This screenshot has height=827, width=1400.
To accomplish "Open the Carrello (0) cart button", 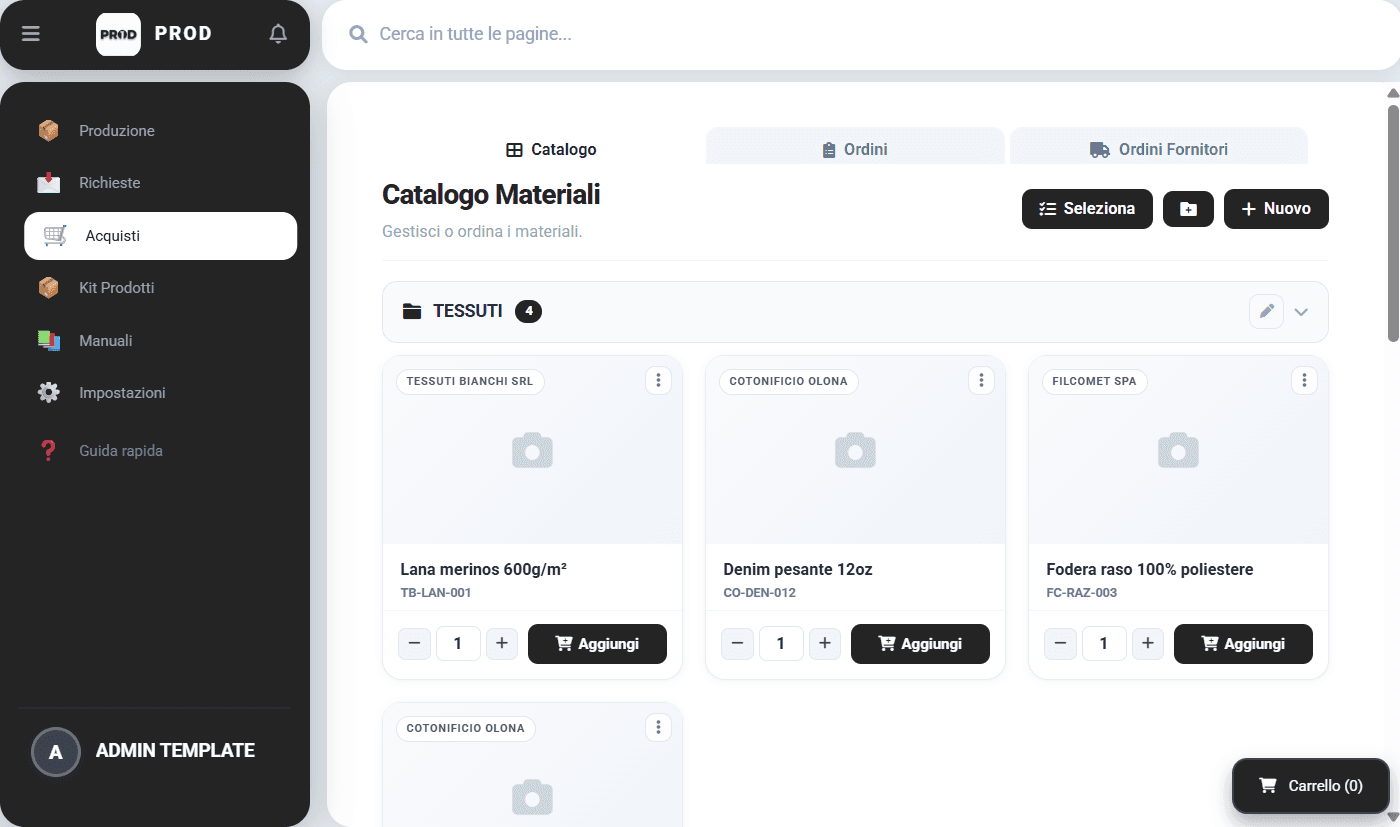I will [x=1311, y=786].
